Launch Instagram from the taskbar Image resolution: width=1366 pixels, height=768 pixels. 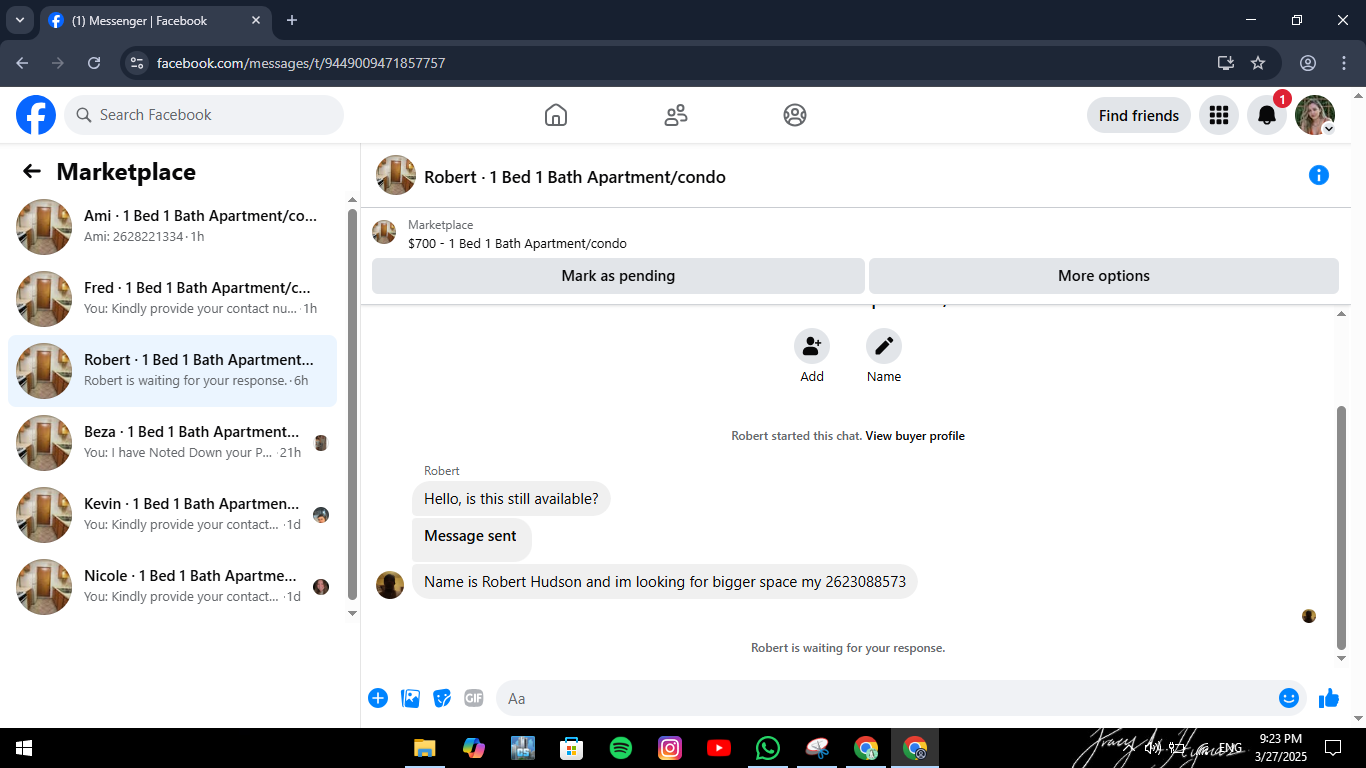pyautogui.click(x=670, y=748)
